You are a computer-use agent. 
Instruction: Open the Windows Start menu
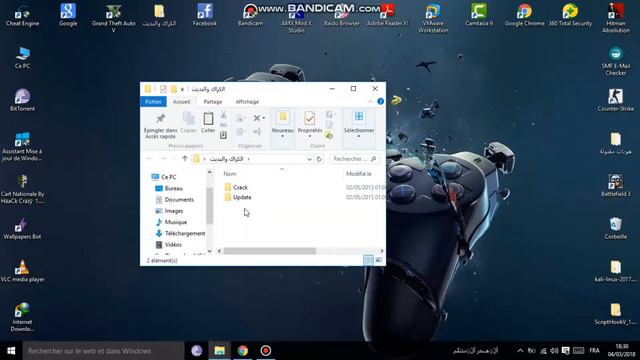coord(11,351)
